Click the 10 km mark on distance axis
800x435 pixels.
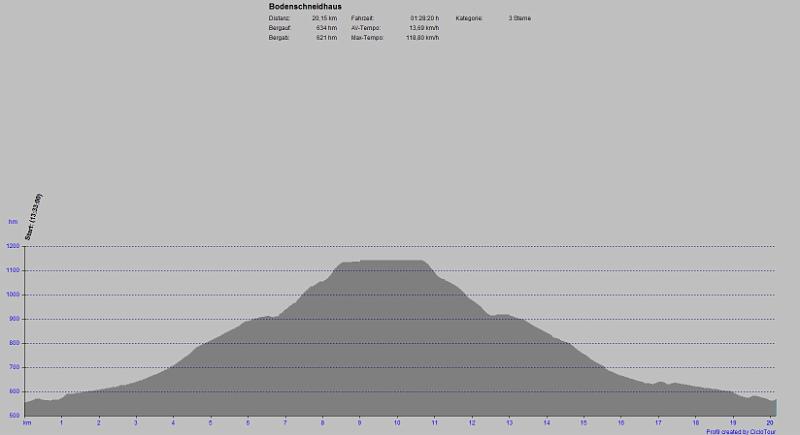[397, 424]
